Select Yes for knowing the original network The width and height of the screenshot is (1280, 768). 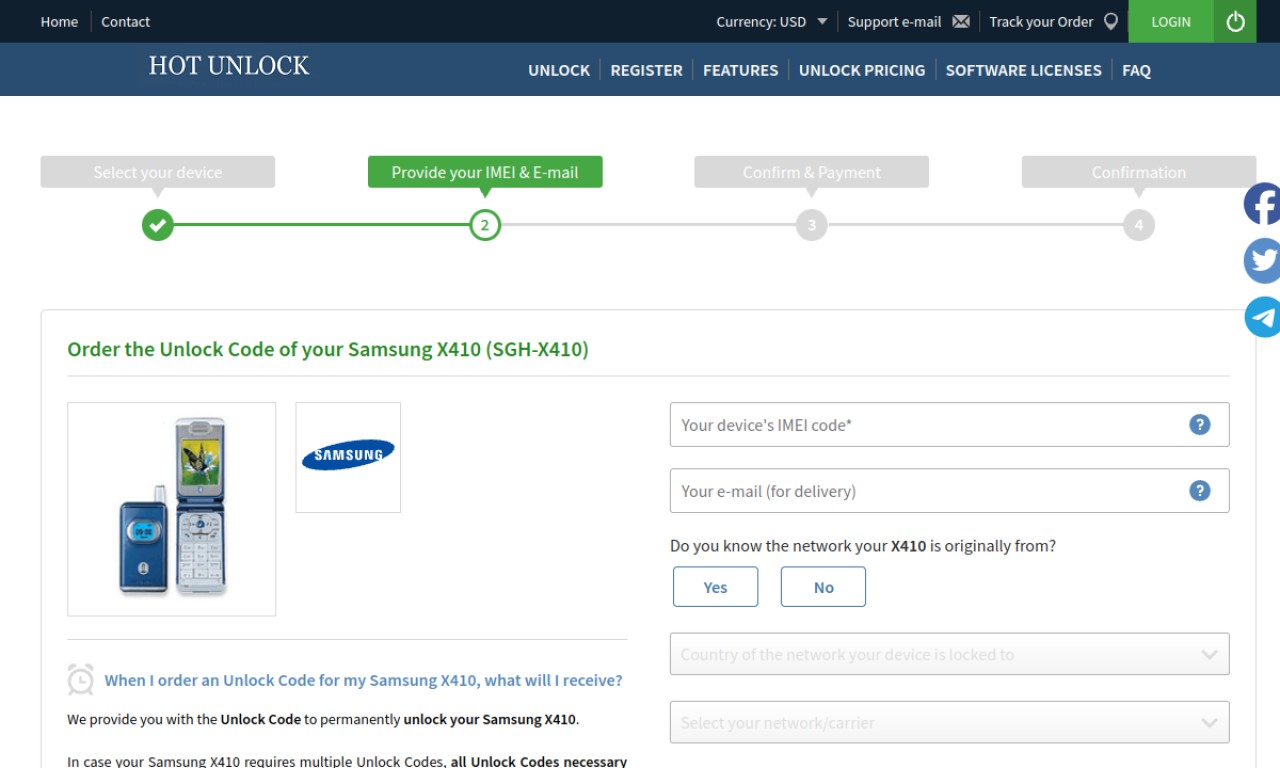pos(715,587)
